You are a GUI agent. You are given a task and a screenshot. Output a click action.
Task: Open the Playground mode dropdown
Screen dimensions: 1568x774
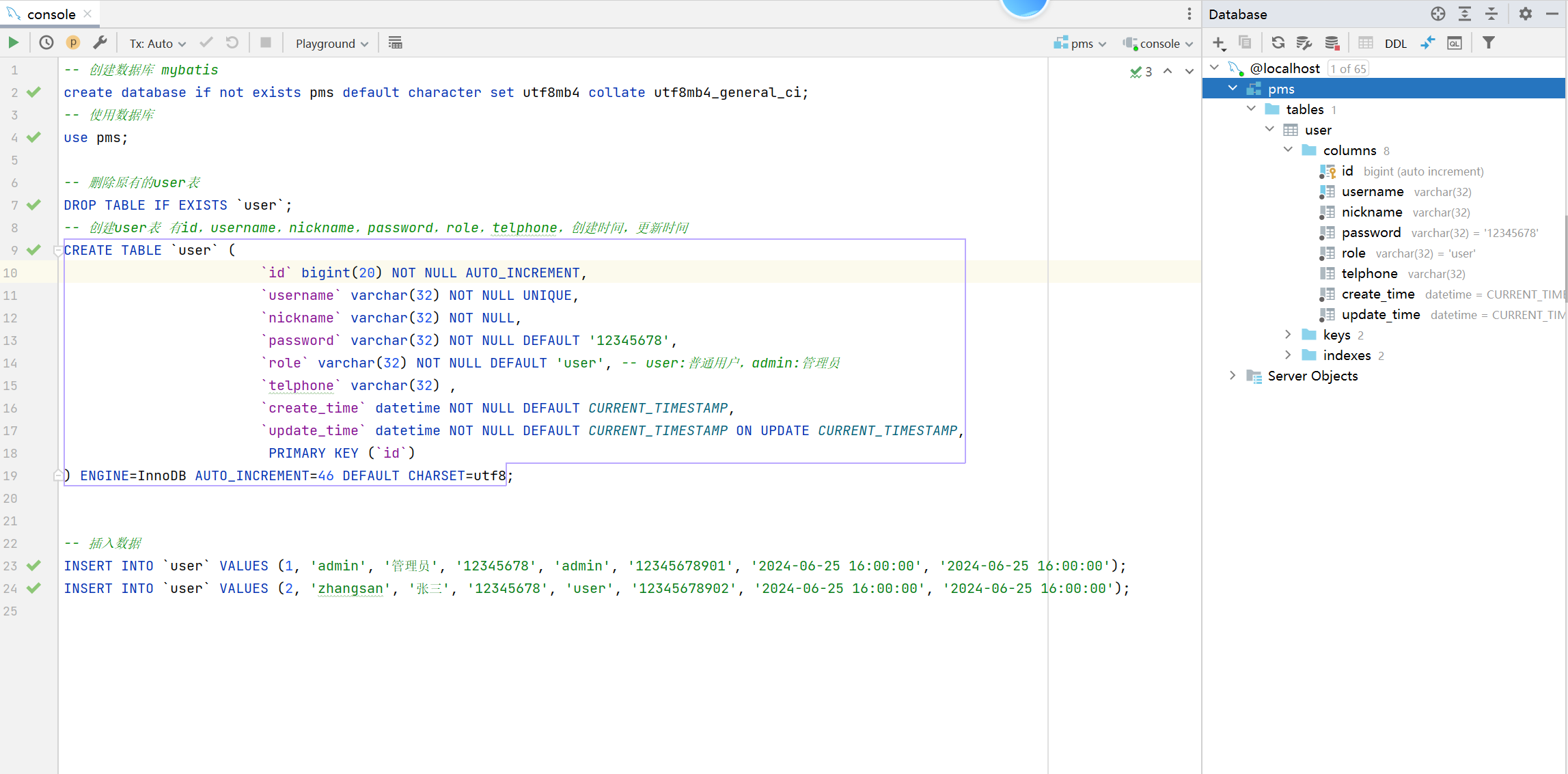331,44
